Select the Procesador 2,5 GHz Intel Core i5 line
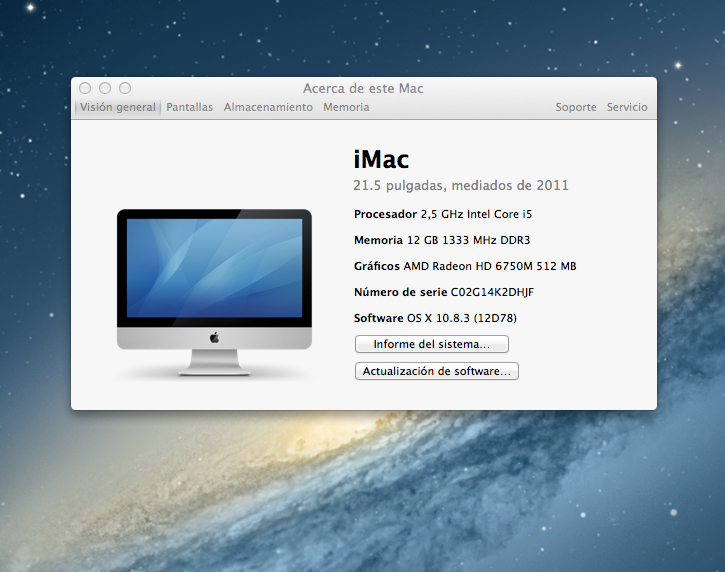The height and width of the screenshot is (572, 725). point(443,214)
